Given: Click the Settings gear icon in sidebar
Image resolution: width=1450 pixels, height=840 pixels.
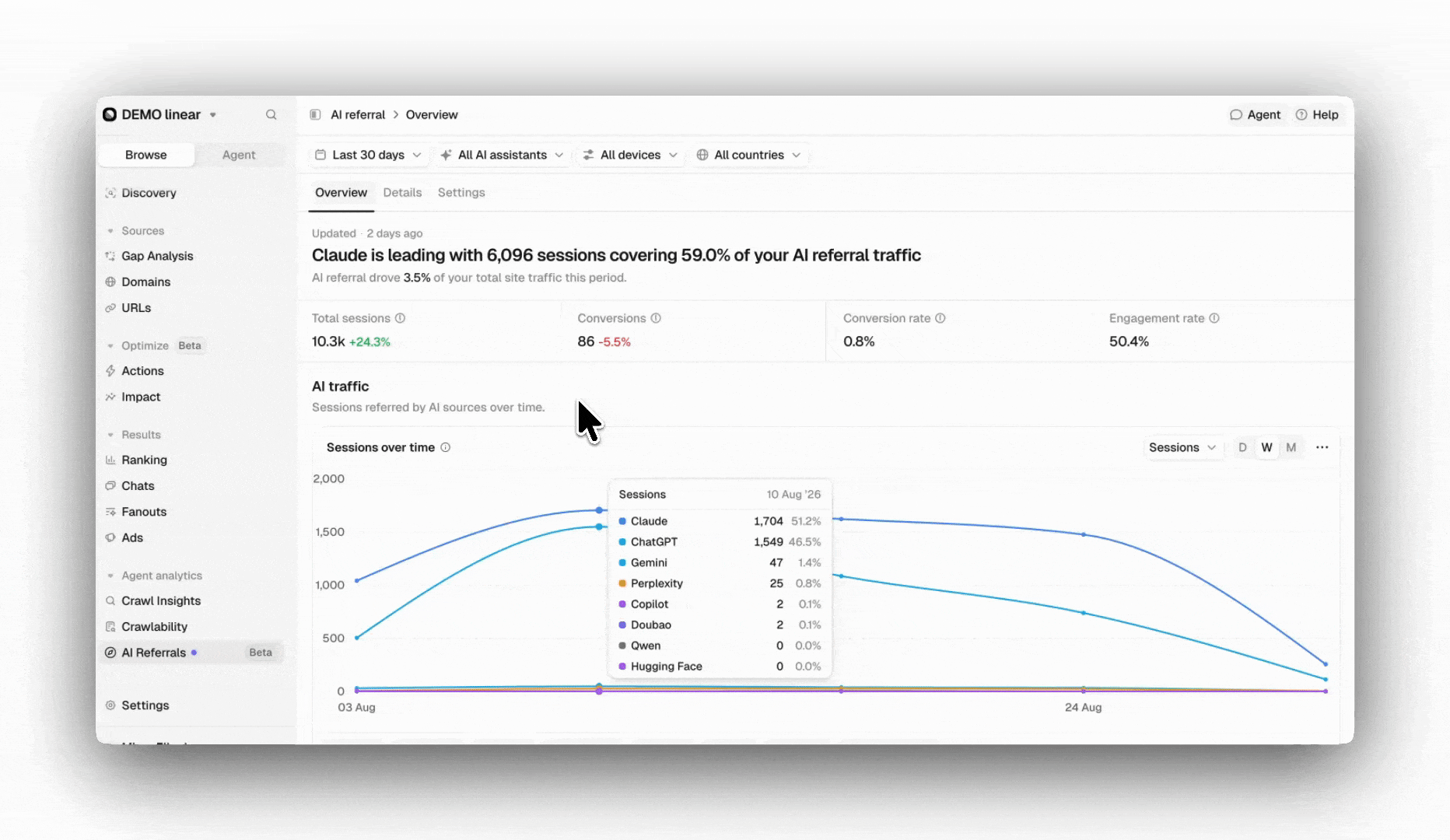Looking at the screenshot, I should point(110,705).
